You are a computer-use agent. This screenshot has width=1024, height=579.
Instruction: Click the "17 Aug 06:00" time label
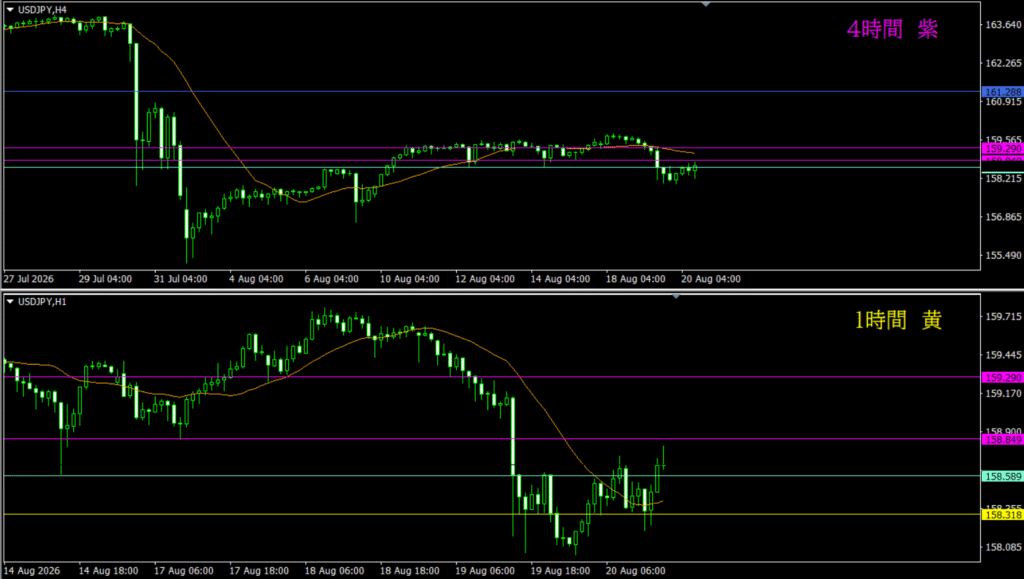click(184, 571)
